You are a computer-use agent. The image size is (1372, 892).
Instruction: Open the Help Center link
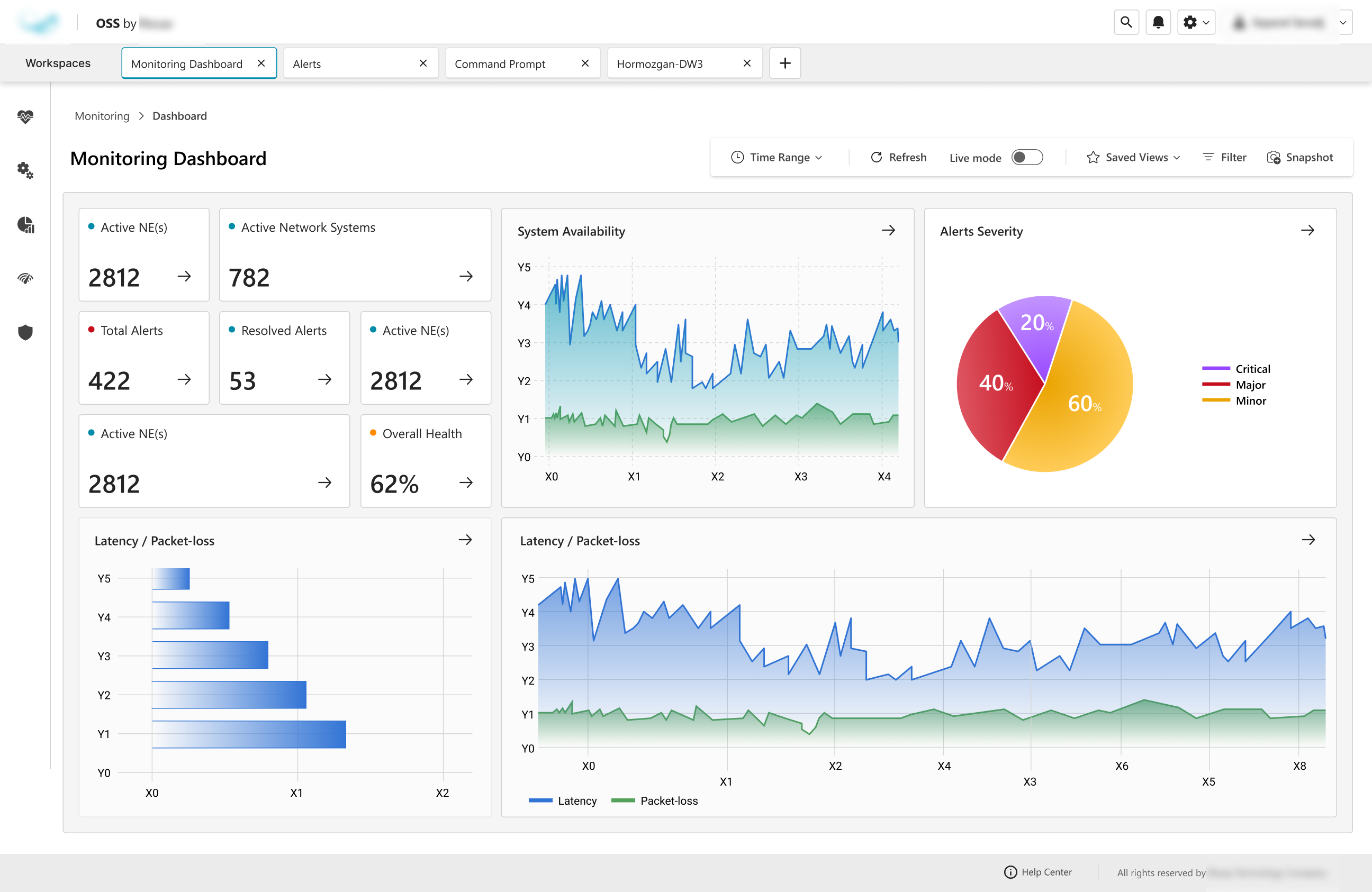(x=1038, y=872)
